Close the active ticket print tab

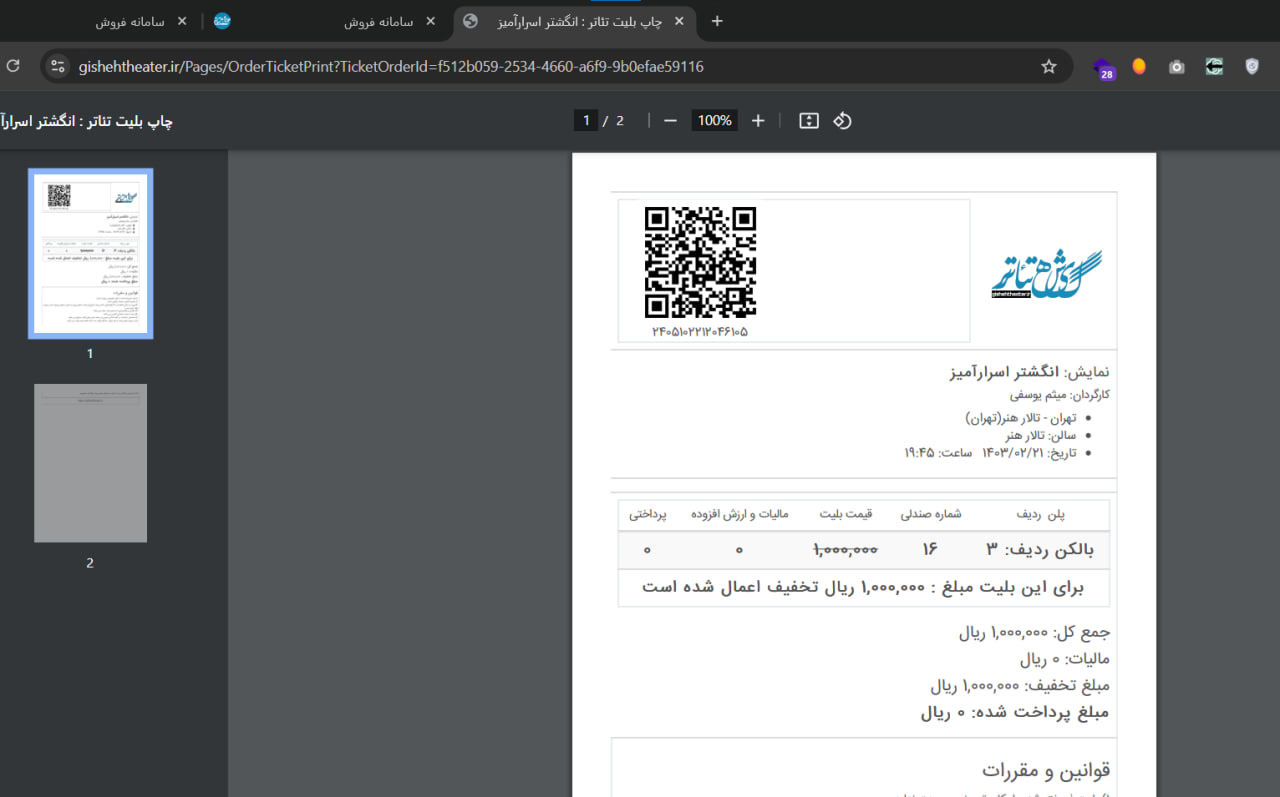679,21
